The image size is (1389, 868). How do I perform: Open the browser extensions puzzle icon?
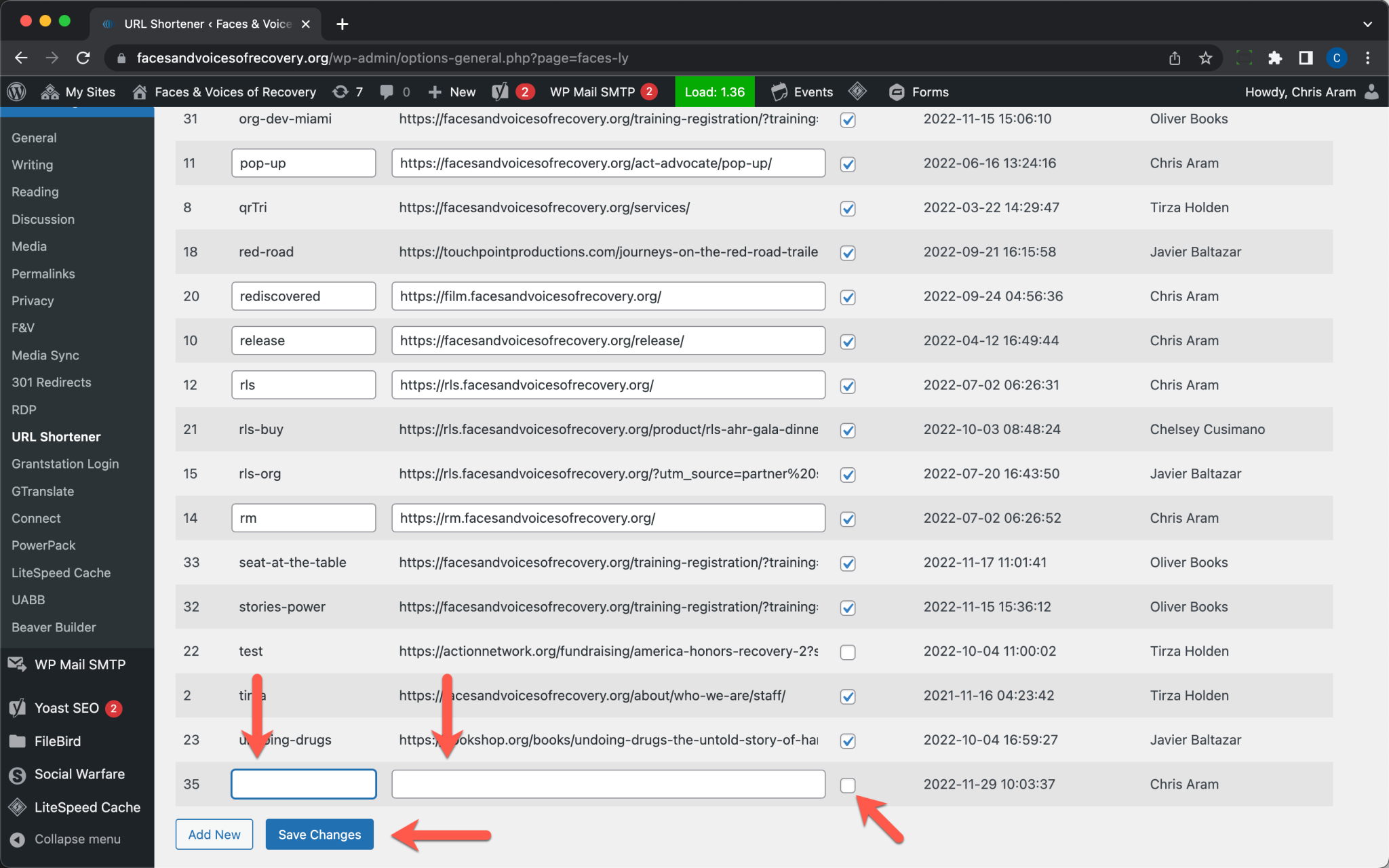tap(1275, 58)
